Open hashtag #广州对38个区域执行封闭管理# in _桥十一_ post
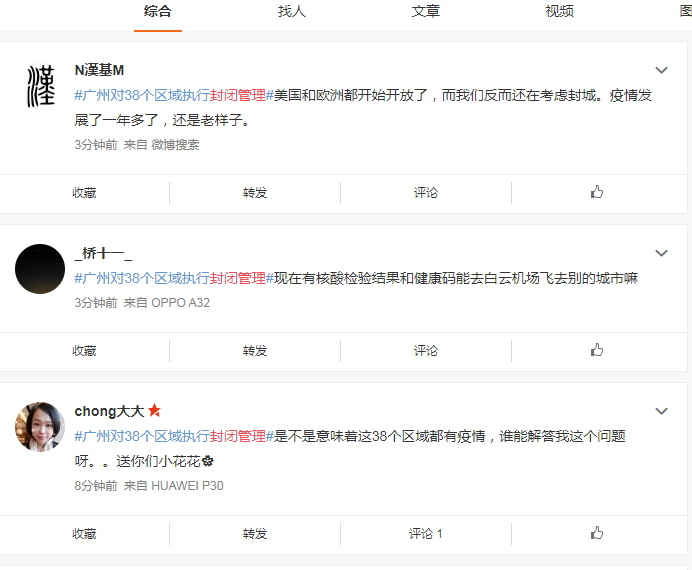The height and width of the screenshot is (570, 692). (x=174, y=278)
